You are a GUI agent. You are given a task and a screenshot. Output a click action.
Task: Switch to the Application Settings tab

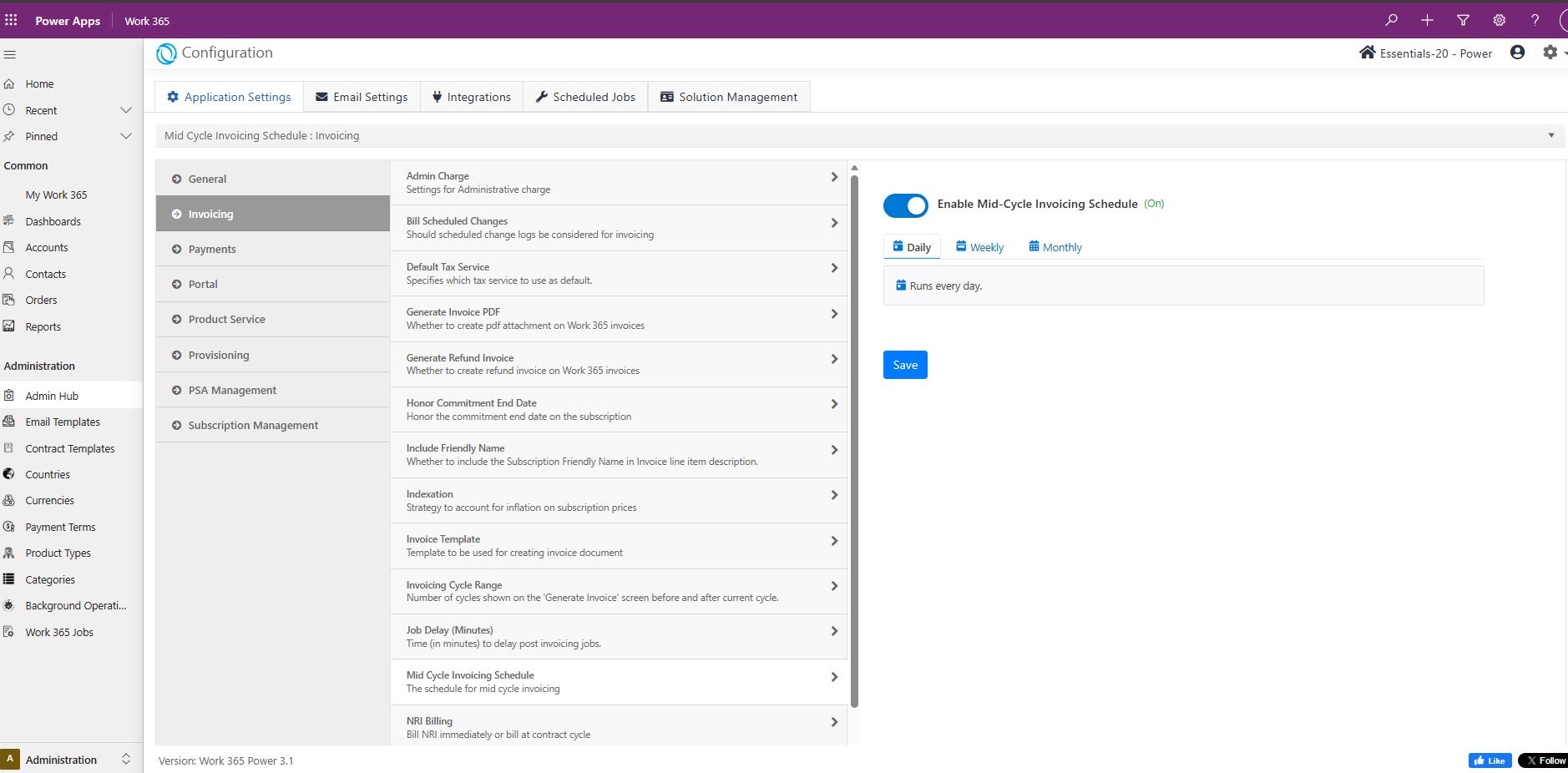pos(229,97)
